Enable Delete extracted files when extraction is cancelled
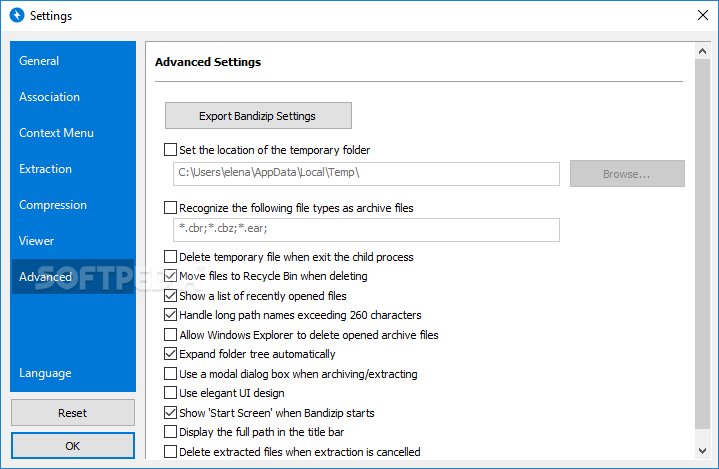719x469 pixels. point(171,452)
